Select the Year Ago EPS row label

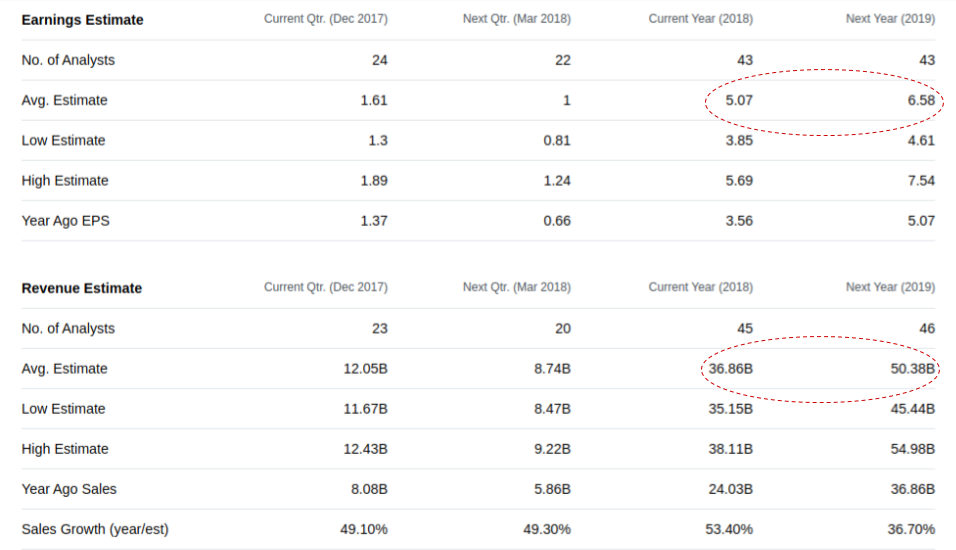[x=65, y=221]
